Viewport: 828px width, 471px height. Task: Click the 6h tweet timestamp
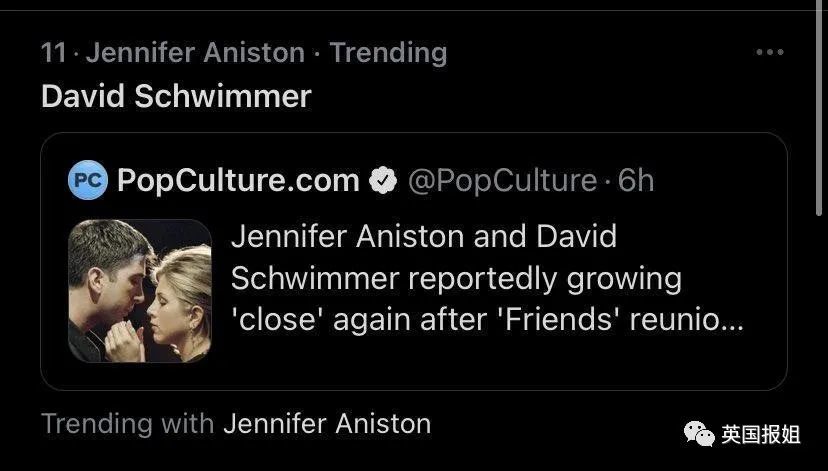coord(636,181)
